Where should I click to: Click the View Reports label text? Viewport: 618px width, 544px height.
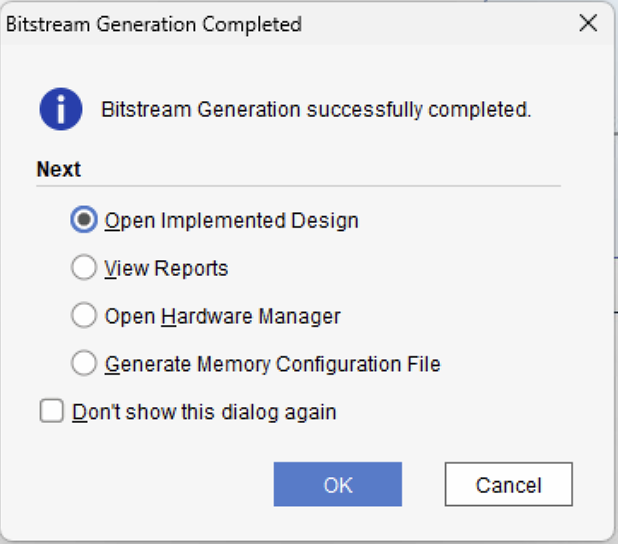tap(166, 268)
